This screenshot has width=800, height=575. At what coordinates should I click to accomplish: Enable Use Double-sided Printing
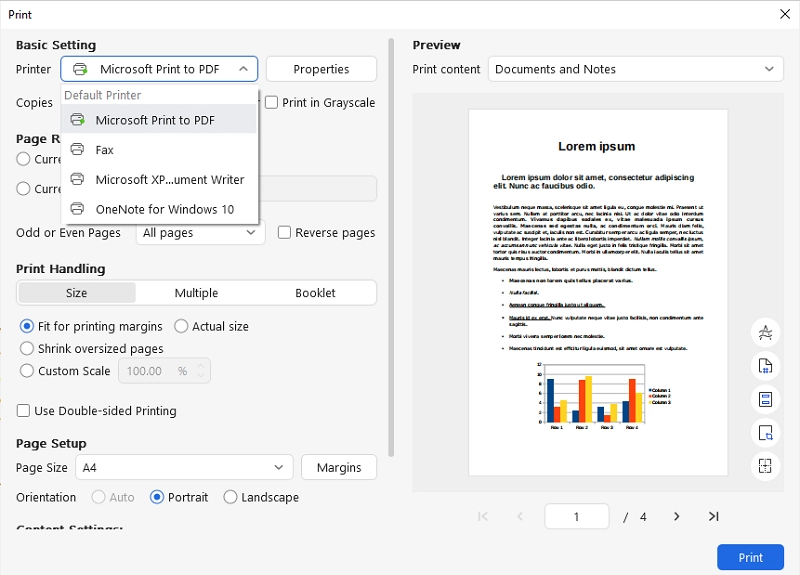[x=23, y=411]
